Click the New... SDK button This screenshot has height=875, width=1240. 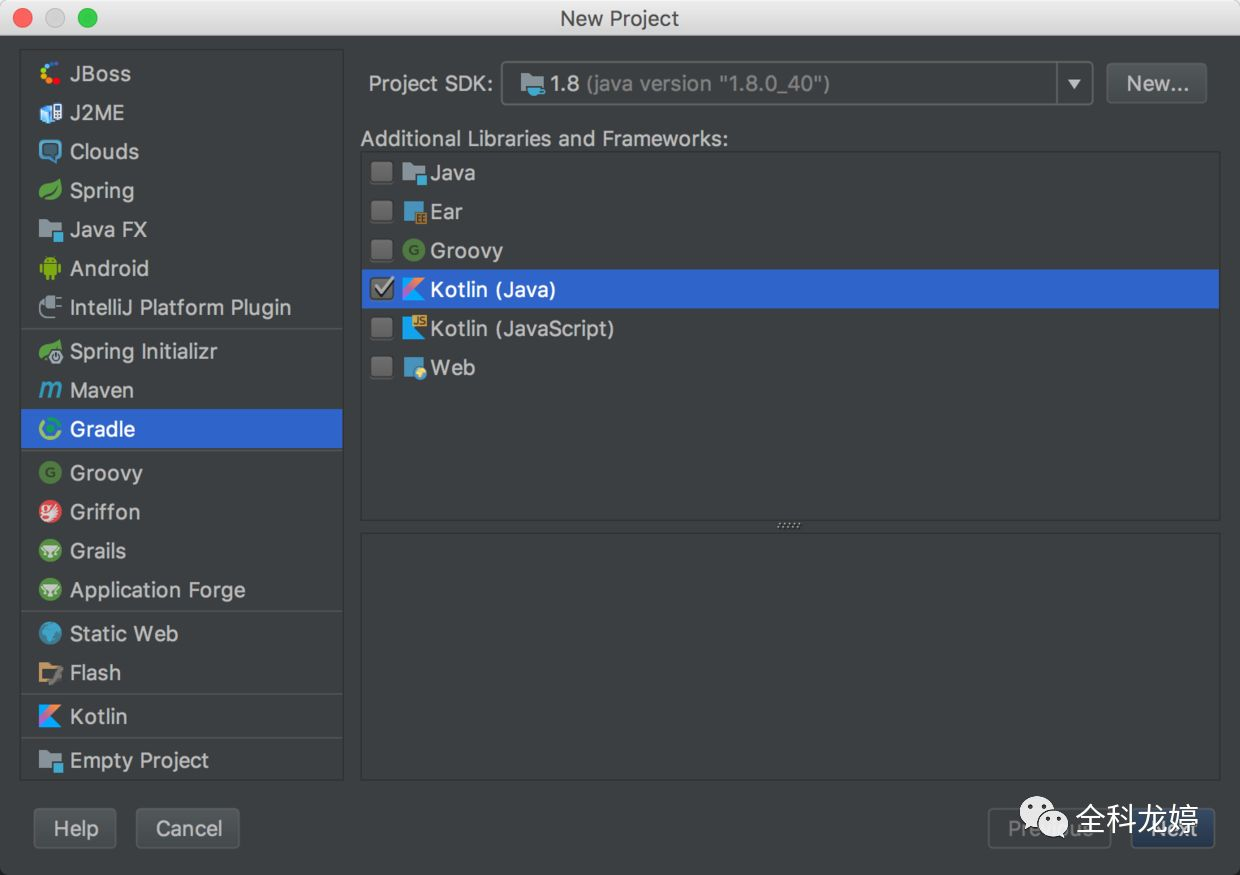coord(1157,84)
